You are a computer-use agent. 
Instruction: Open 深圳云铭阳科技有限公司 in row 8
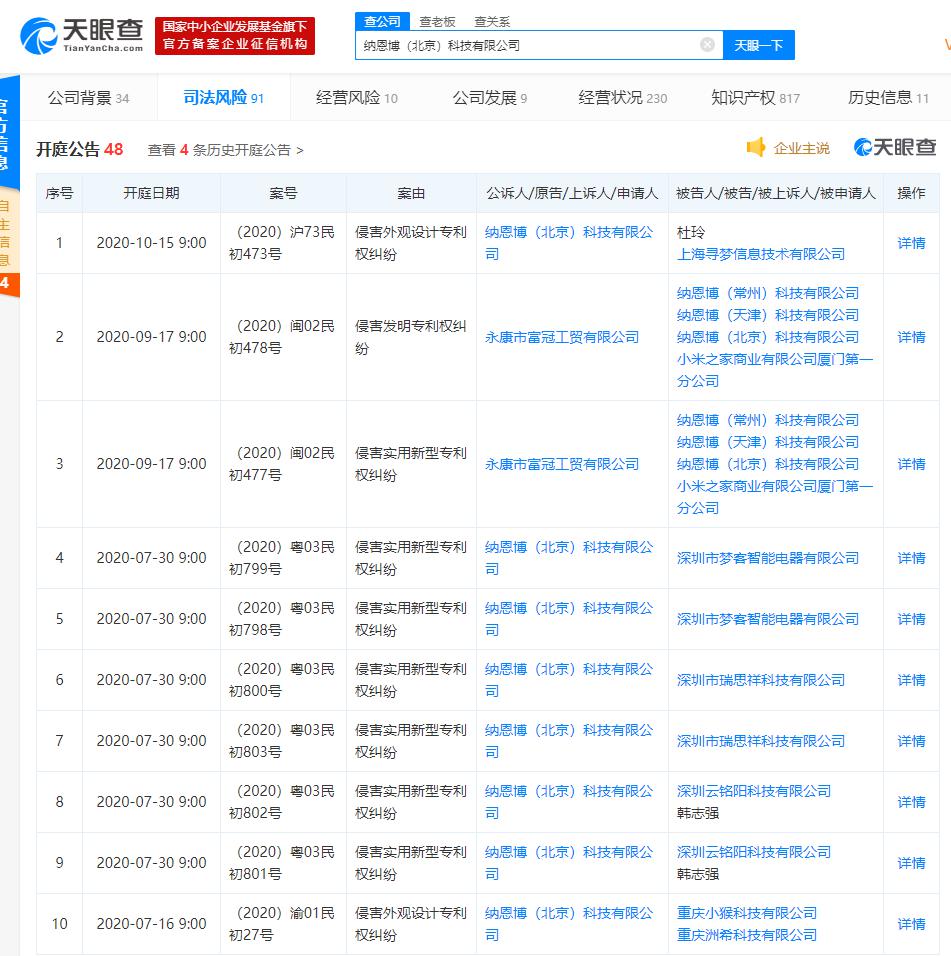tap(754, 791)
